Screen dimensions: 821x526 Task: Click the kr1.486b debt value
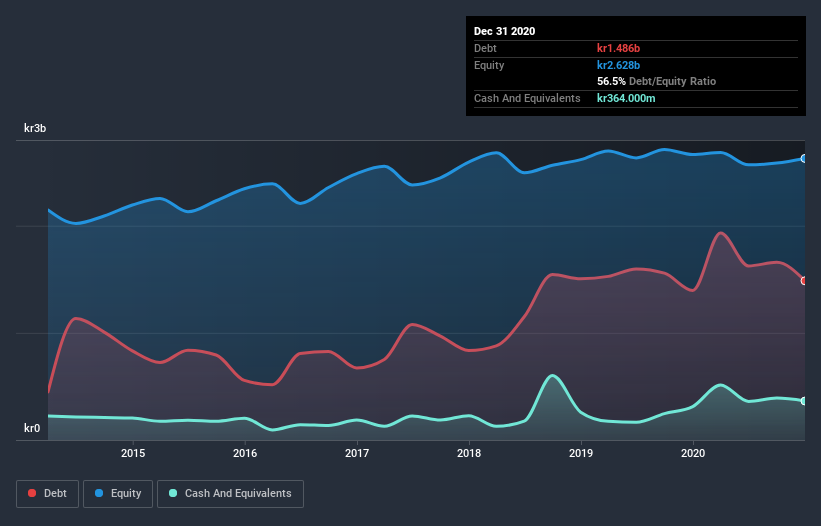point(618,48)
